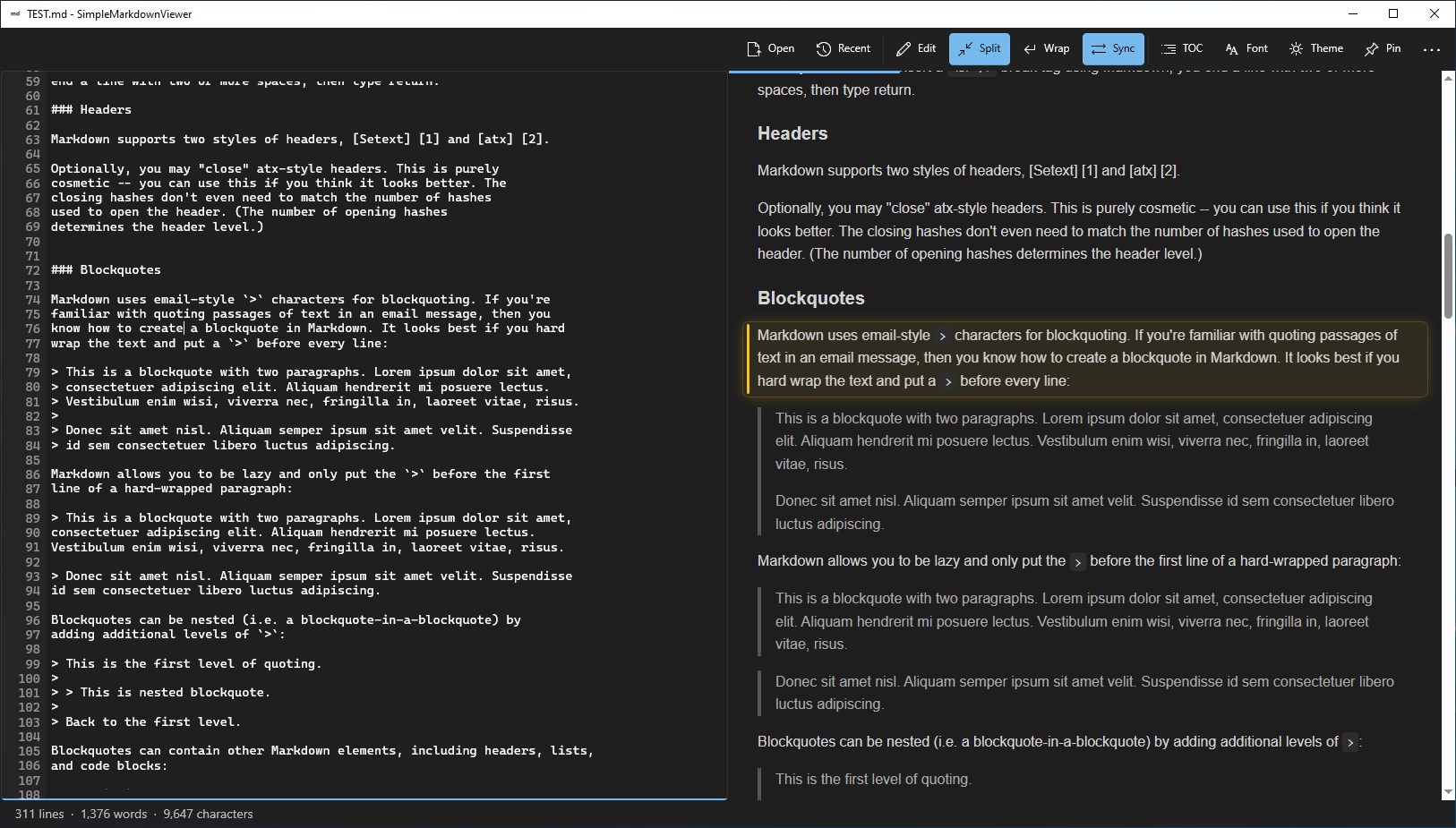Click the 'Headers' heading in preview

tap(792, 133)
